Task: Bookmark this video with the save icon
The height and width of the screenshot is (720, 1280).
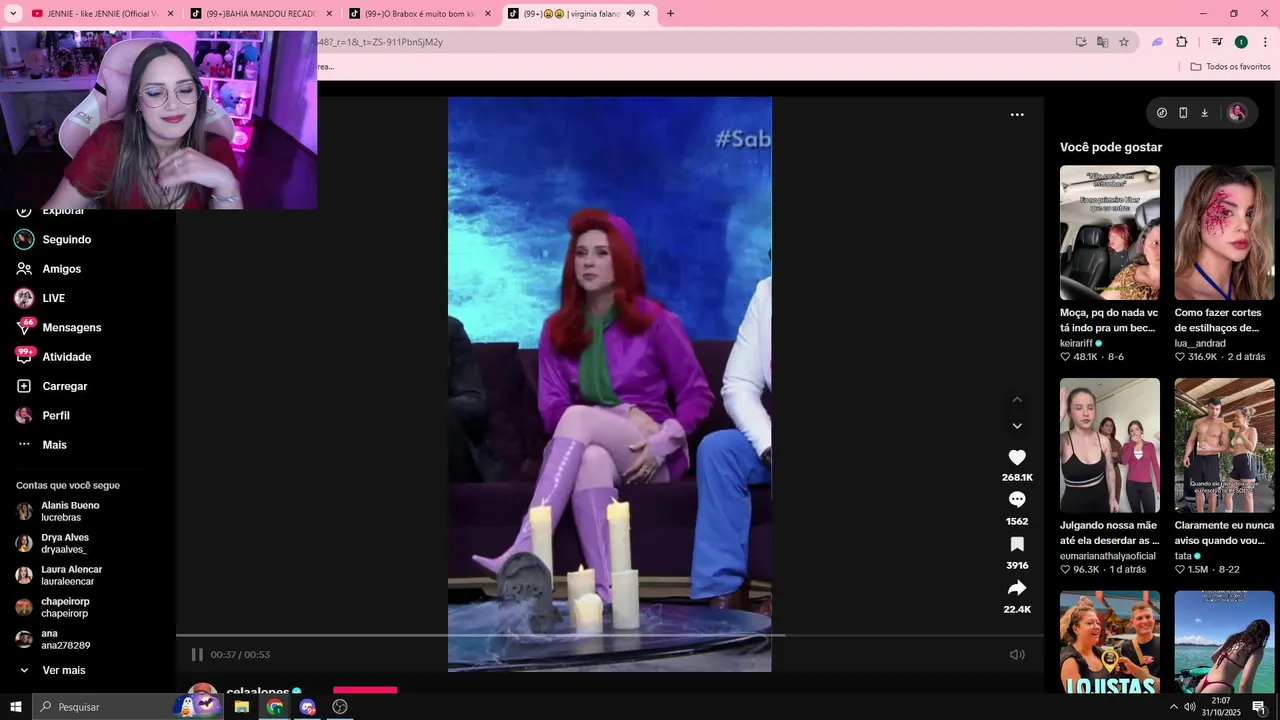Action: tap(1017, 544)
